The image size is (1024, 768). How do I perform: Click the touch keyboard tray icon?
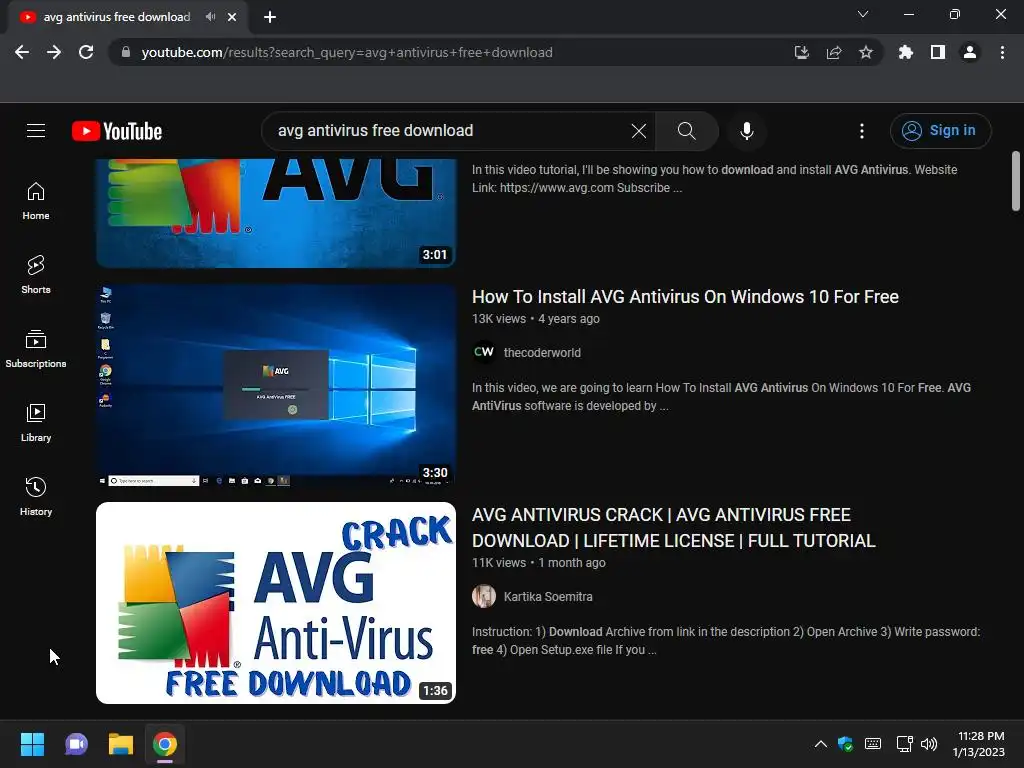coord(873,744)
